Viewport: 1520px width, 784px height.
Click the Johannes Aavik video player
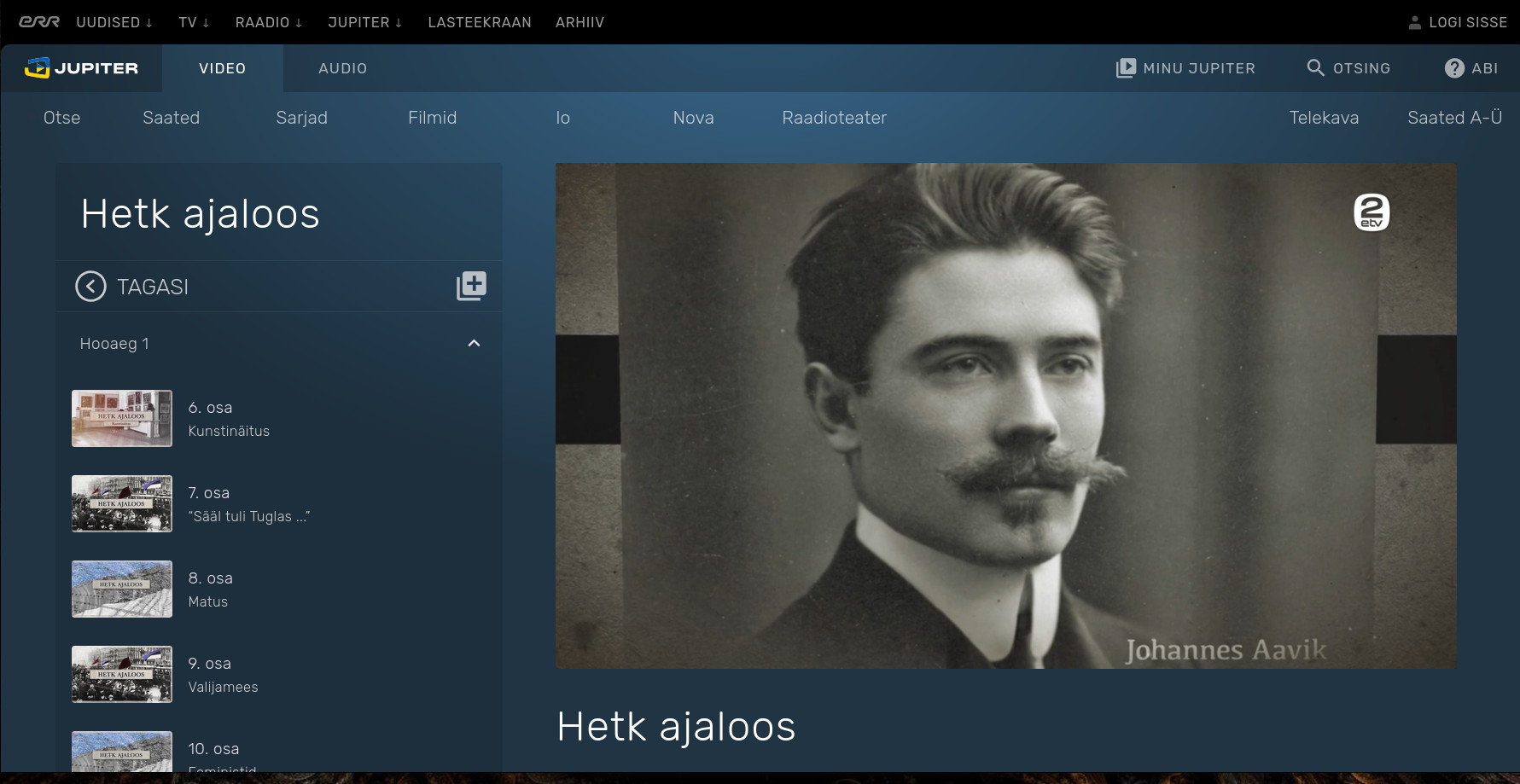click(1005, 415)
